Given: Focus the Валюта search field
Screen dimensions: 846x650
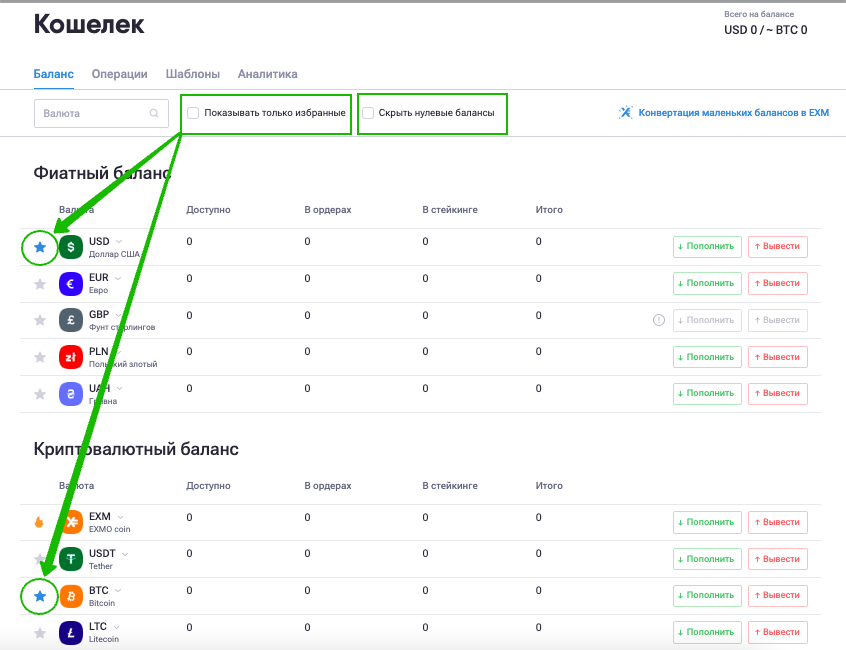Looking at the screenshot, I should (x=101, y=113).
